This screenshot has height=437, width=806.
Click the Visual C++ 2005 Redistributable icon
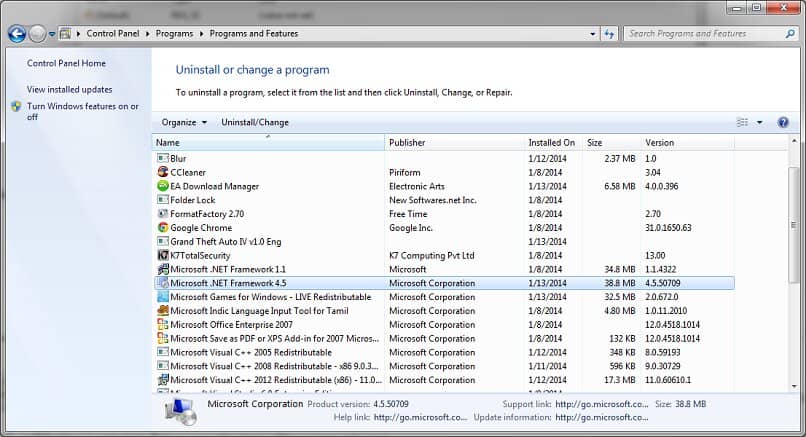coord(163,353)
